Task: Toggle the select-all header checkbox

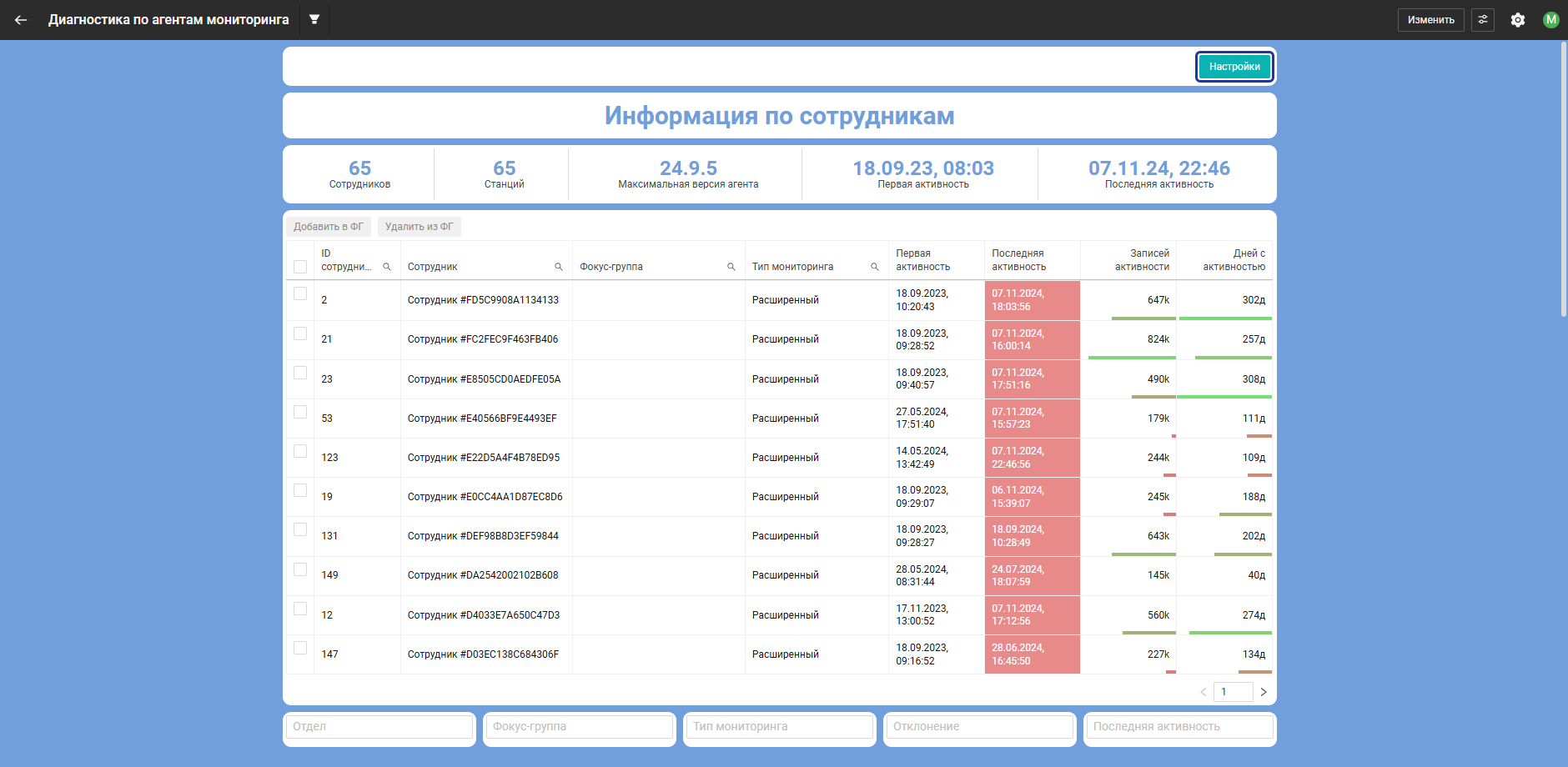Action: (300, 267)
